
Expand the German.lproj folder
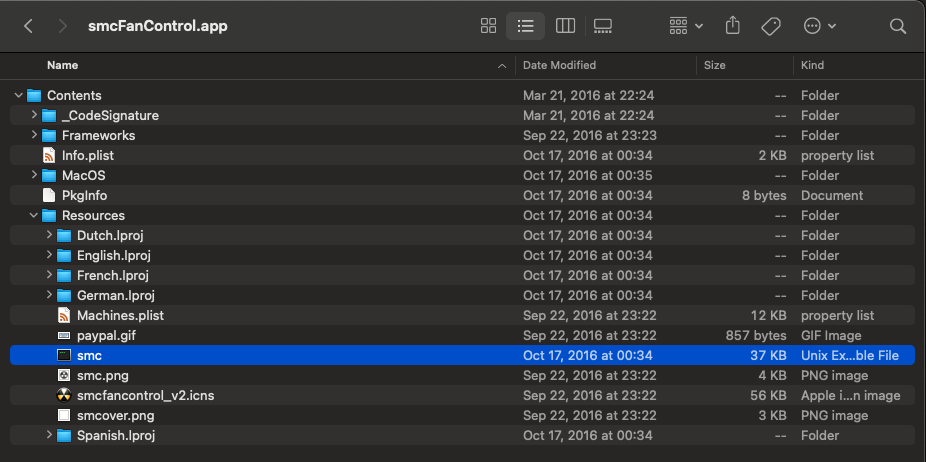[50, 295]
